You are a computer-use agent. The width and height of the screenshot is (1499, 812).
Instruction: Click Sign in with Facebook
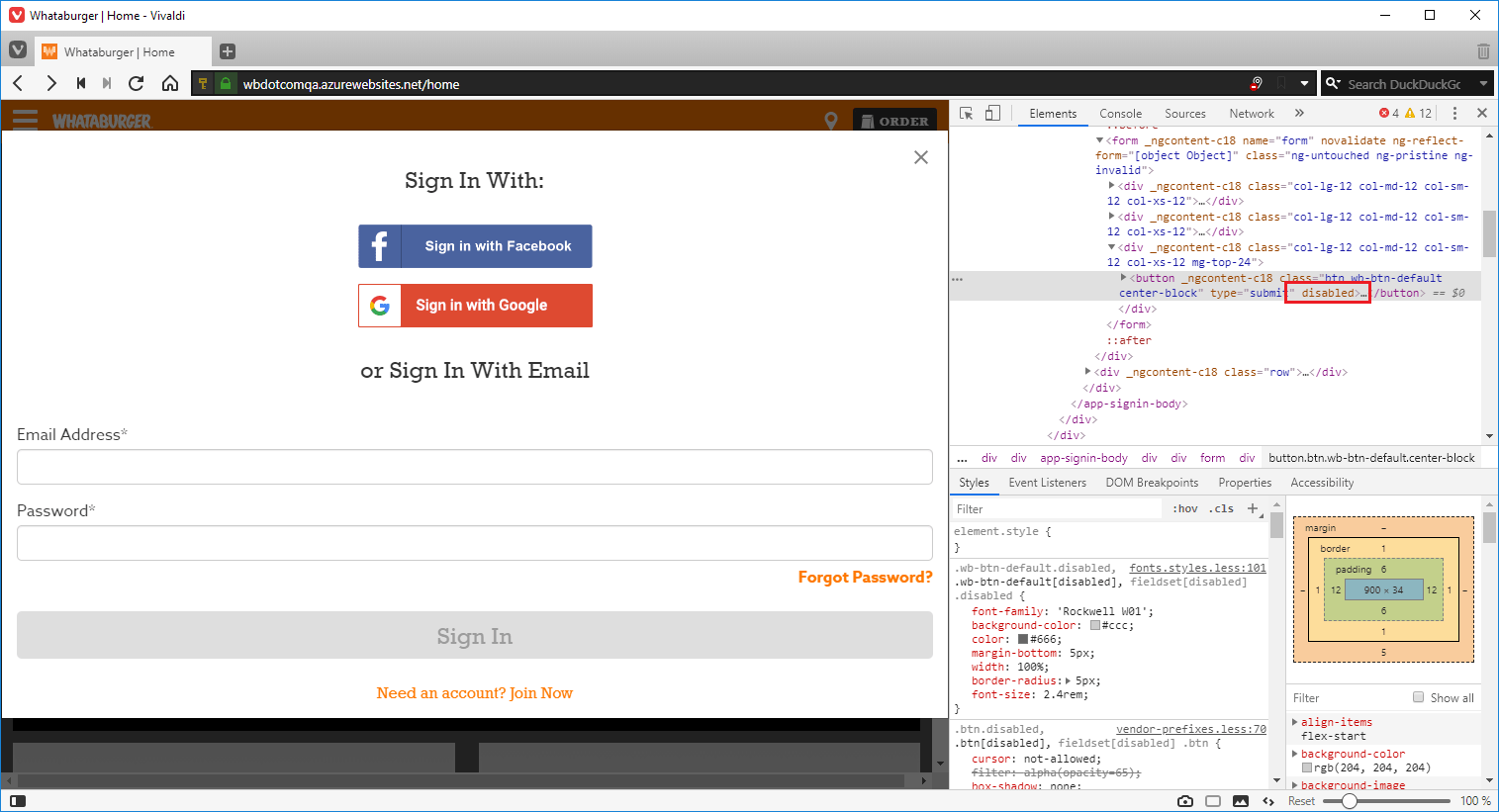475,246
